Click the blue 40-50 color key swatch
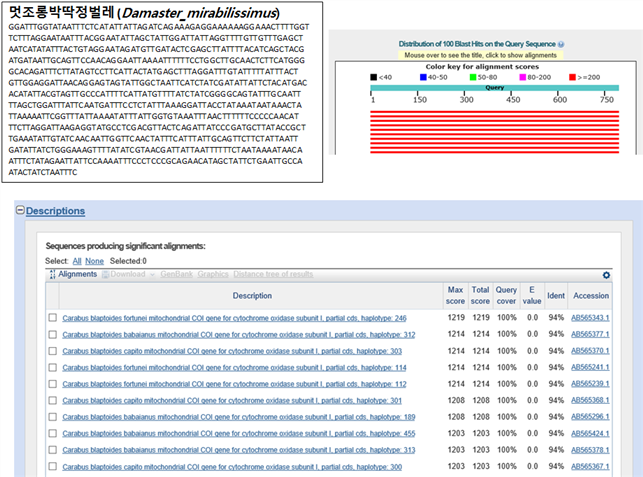This screenshot has width=643, height=477. click(423, 77)
